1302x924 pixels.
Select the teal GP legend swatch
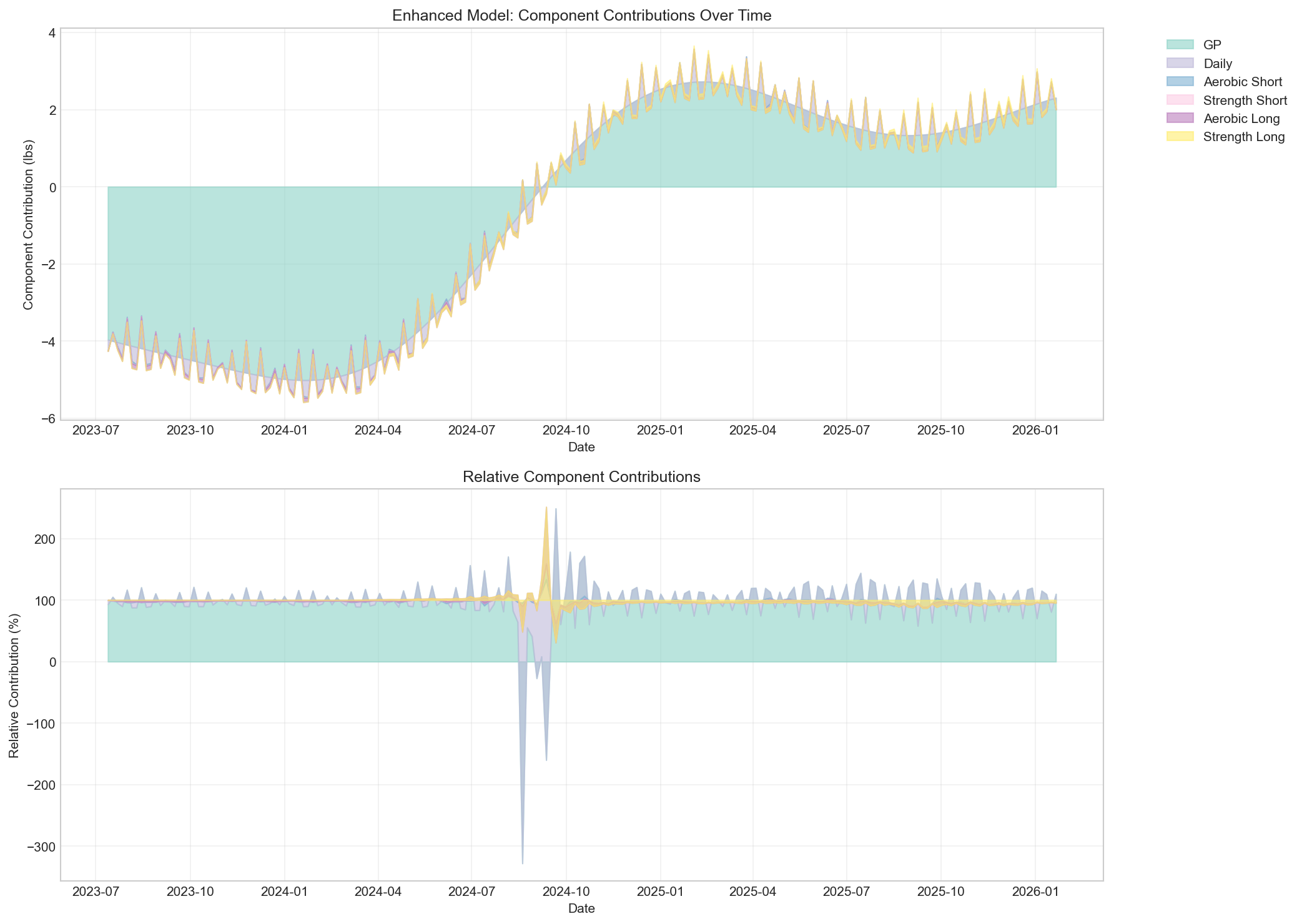(x=1179, y=46)
